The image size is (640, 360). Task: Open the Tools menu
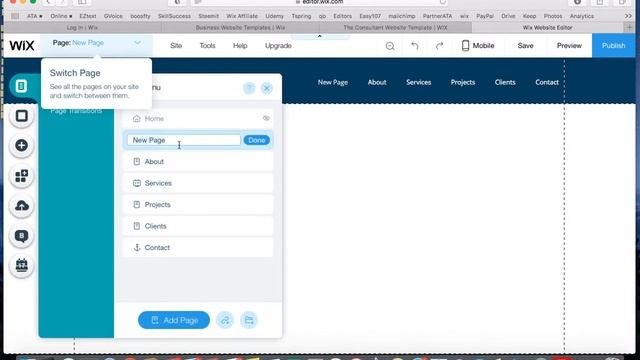coord(207,46)
